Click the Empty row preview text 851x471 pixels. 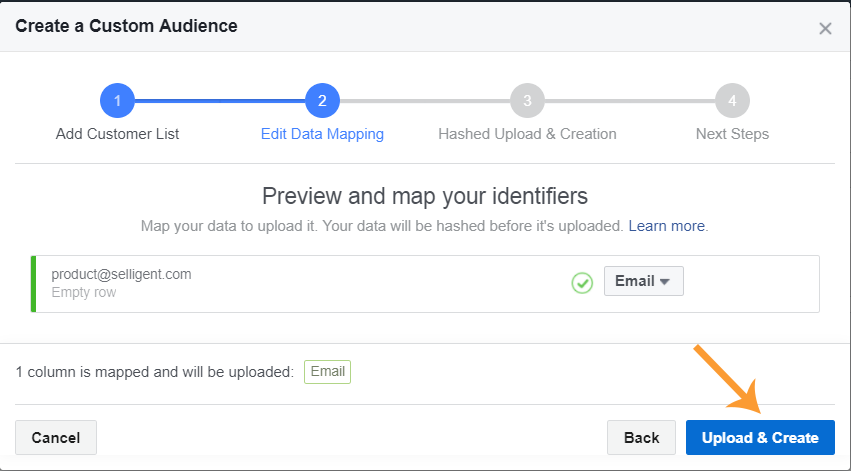tap(84, 293)
